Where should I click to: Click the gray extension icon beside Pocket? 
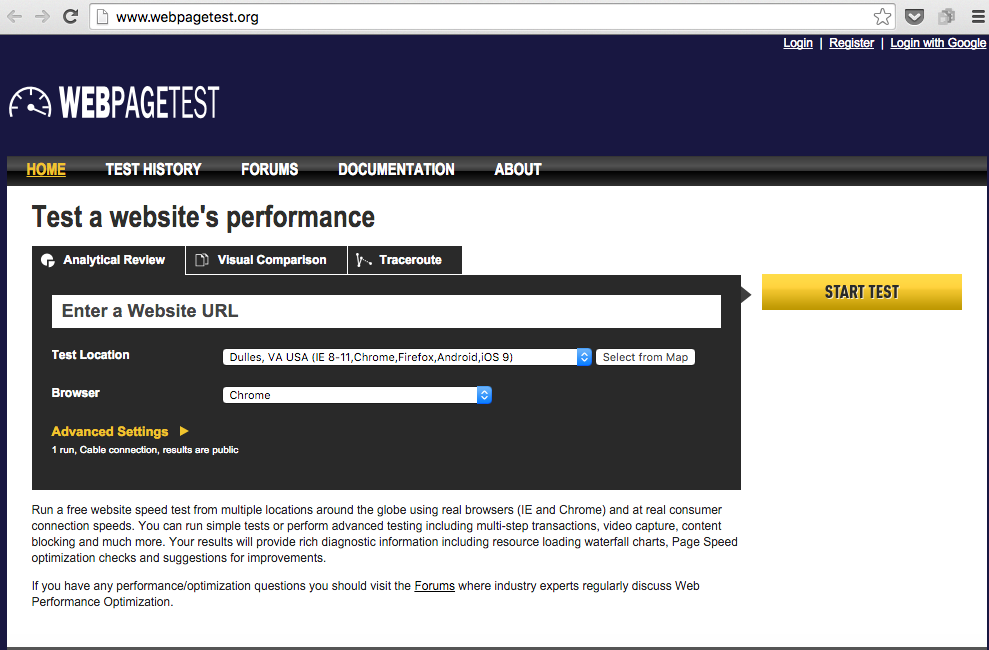tap(946, 16)
